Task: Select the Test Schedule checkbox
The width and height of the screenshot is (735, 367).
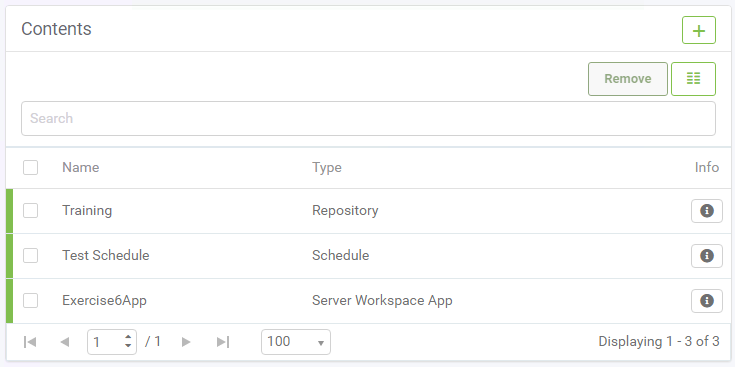Action: pos(30,256)
